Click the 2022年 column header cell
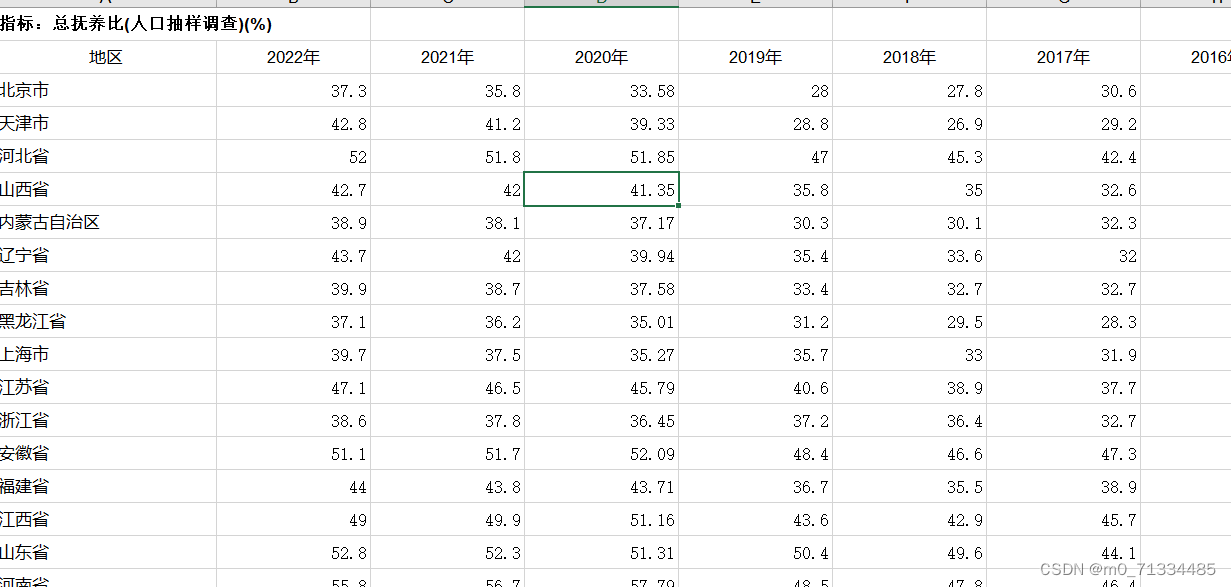The height and width of the screenshot is (587, 1231). (x=294, y=57)
